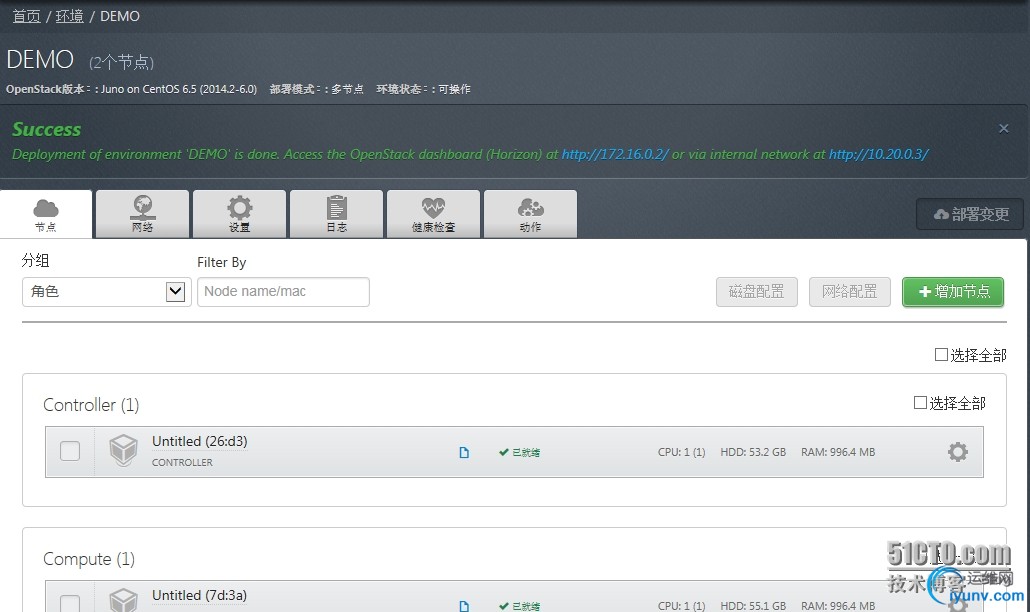
Task: Select the Untitled (7d:3a) compute node checkbox
Action: pos(70,603)
